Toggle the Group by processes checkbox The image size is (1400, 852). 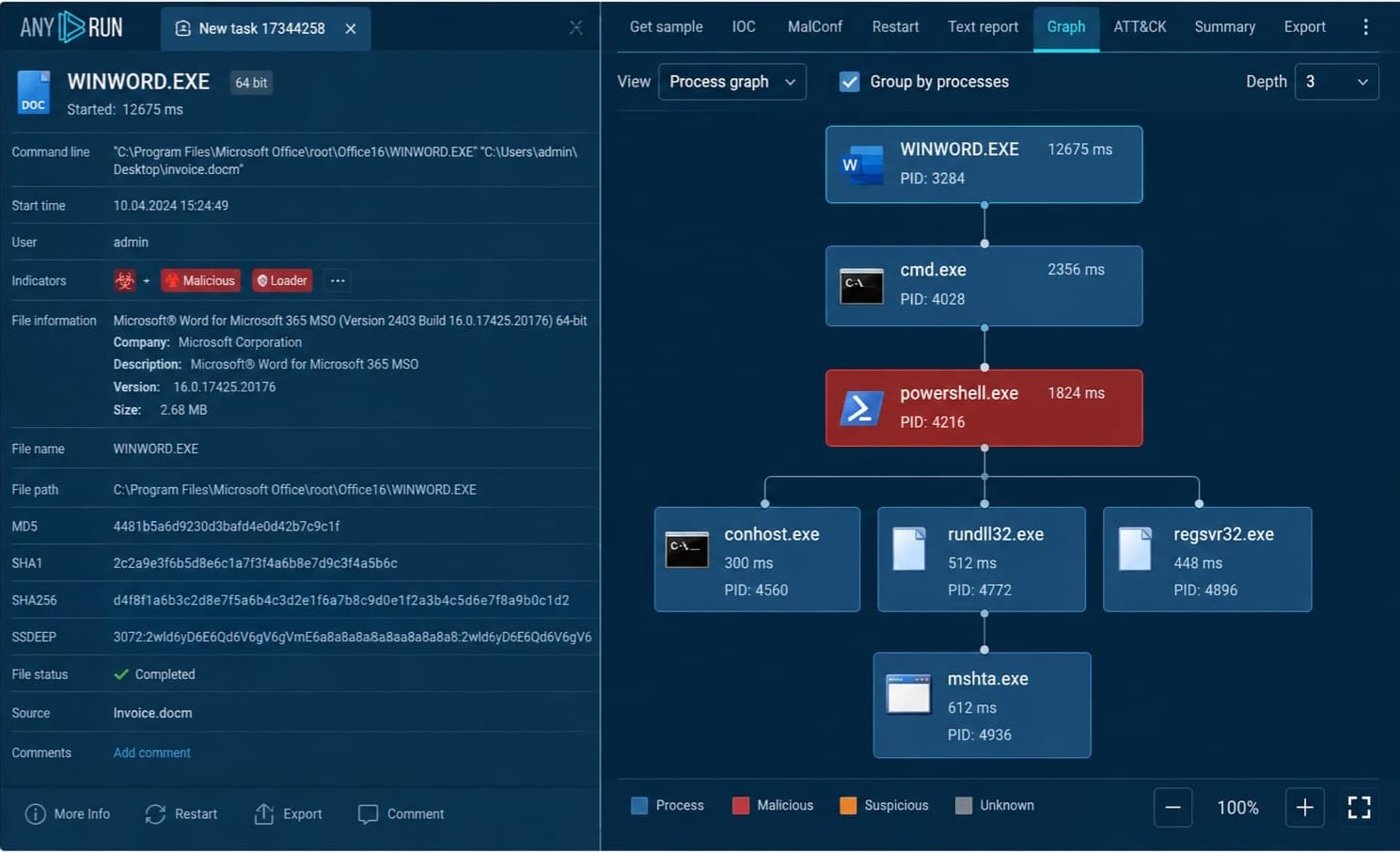coord(849,82)
